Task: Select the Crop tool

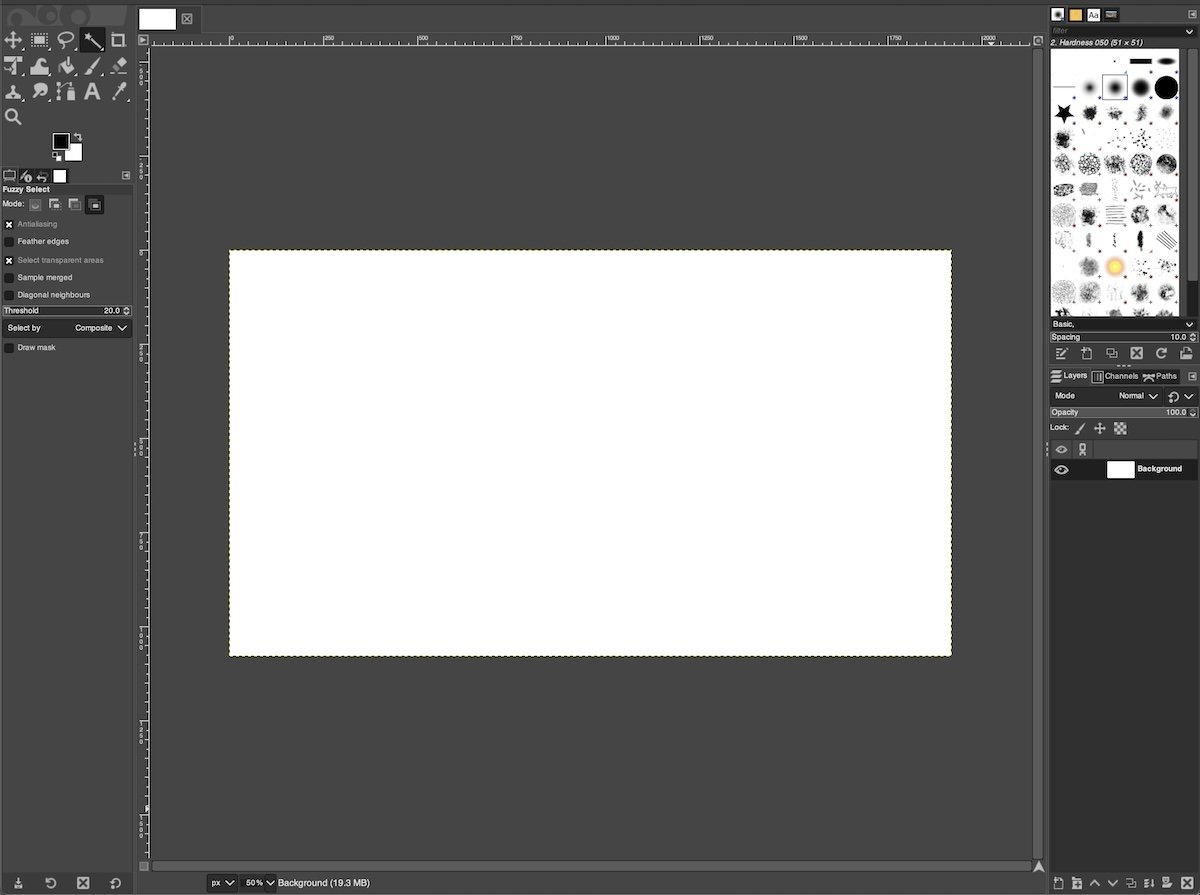Action: tap(117, 40)
